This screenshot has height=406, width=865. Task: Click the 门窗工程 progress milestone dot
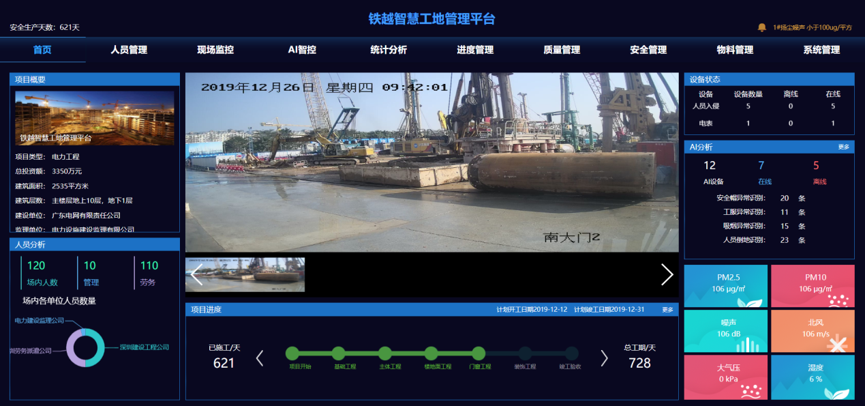click(x=478, y=353)
